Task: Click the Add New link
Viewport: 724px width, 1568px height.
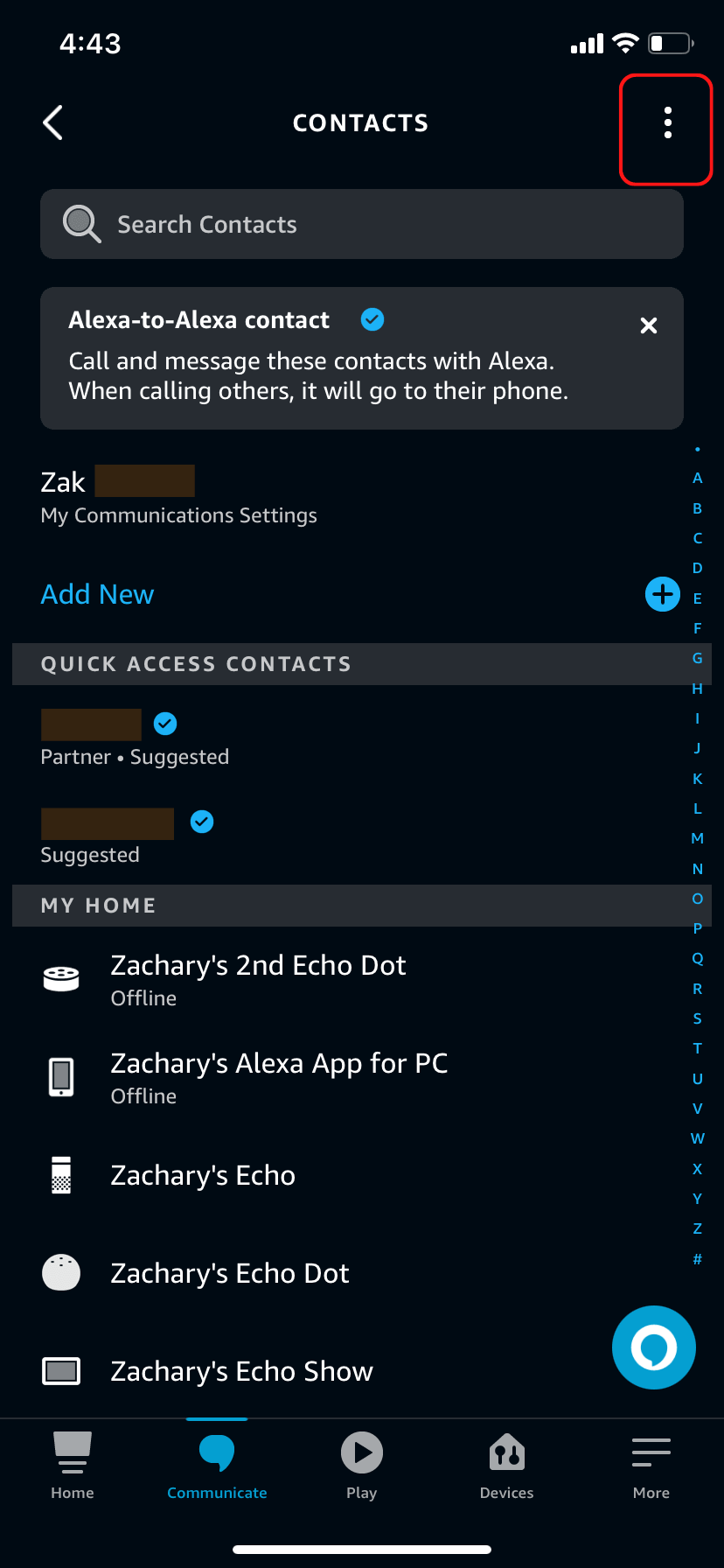Action: coord(97,594)
